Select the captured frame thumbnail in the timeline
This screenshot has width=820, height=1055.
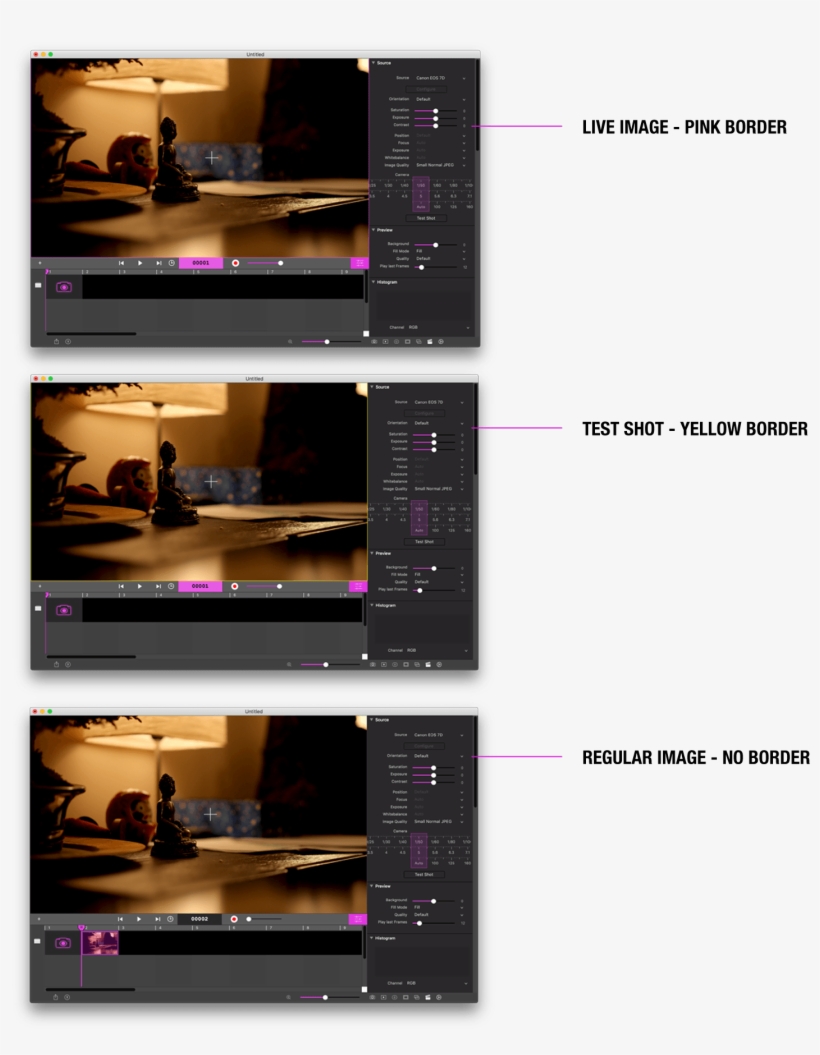coord(102,943)
